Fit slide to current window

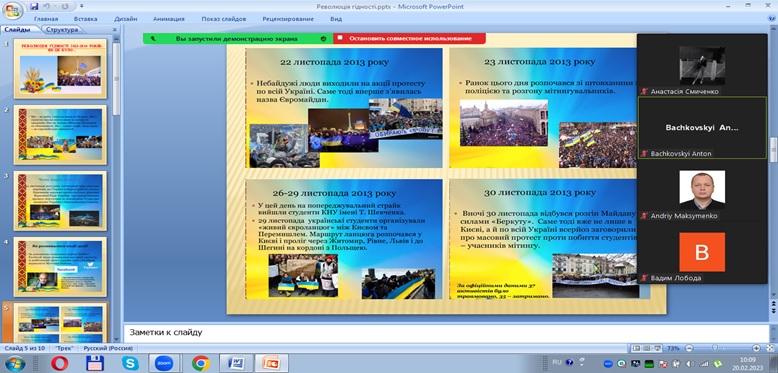coord(770,348)
